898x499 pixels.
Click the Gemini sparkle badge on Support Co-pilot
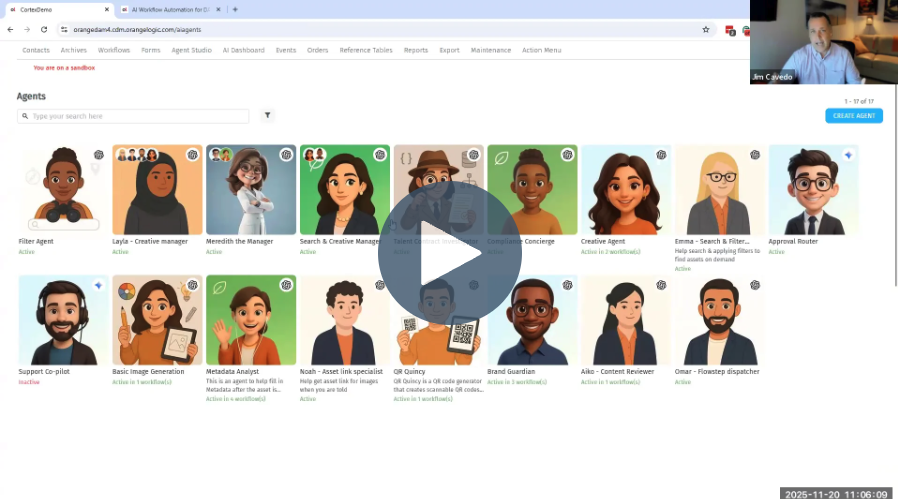[x=98, y=285]
